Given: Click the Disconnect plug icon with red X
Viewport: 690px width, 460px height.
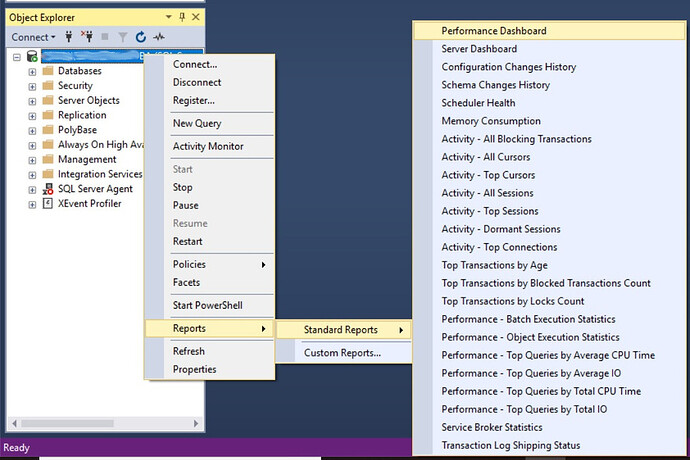Looking at the screenshot, I should (87, 37).
